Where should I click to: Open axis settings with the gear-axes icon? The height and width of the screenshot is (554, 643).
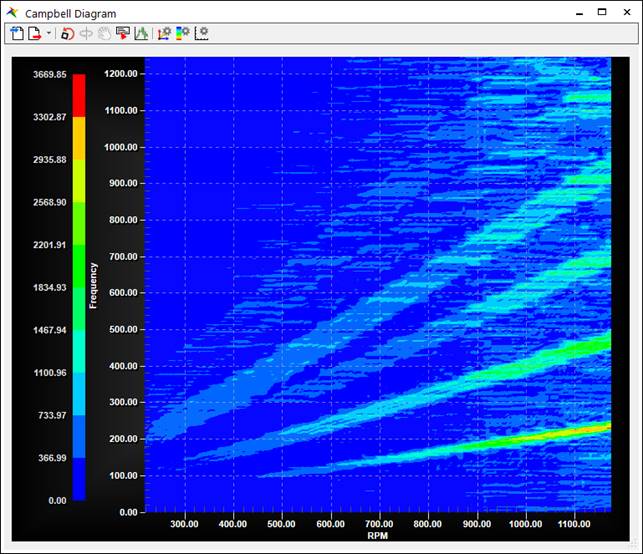[x=164, y=33]
